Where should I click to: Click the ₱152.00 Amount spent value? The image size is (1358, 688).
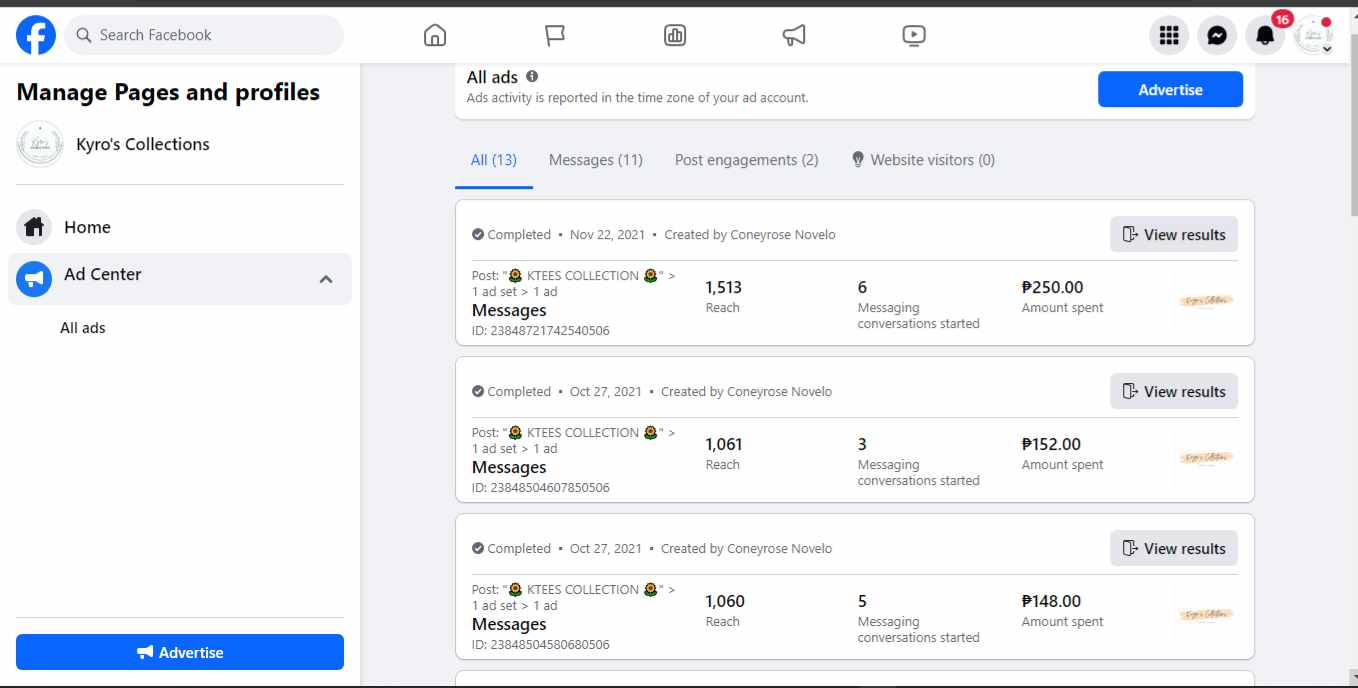click(x=1051, y=444)
